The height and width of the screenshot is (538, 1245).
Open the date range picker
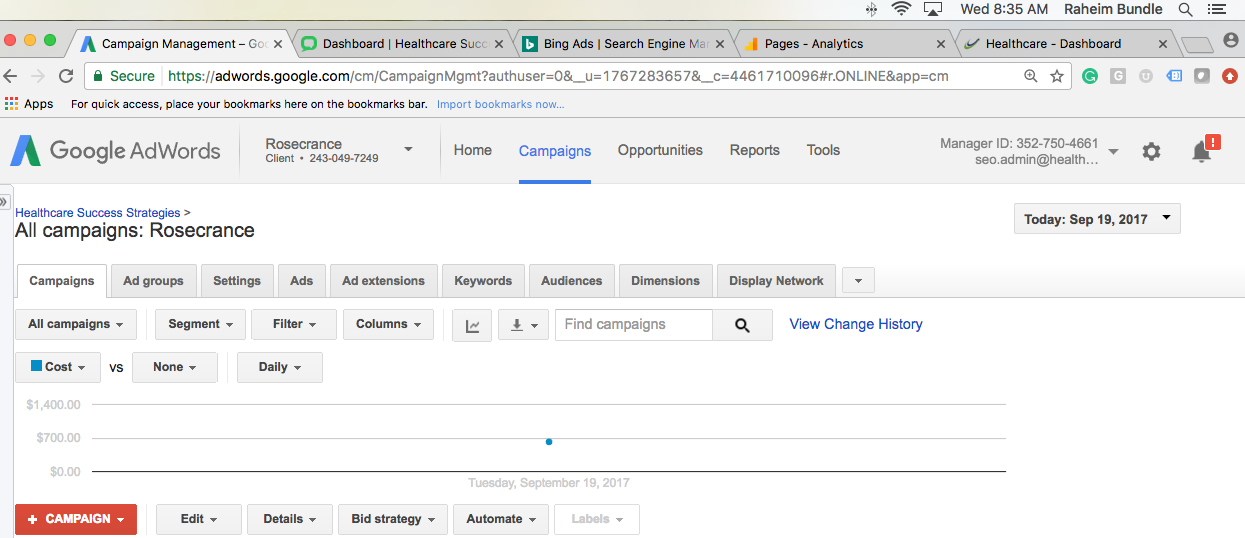[x=1097, y=219]
